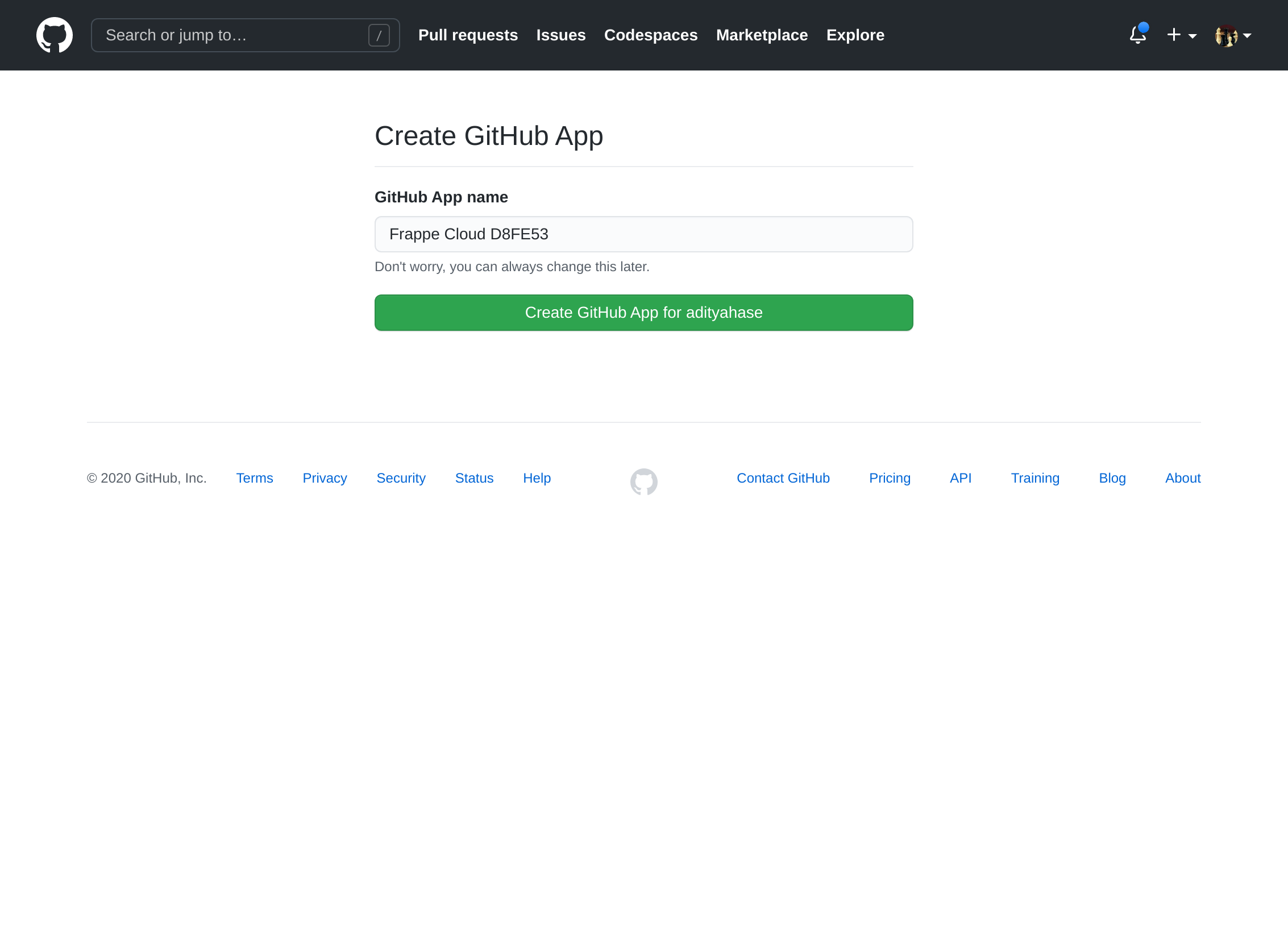Screen dimensions: 1288x930
Task: Click the footer GitHub mark icon
Action: click(644, 481)
